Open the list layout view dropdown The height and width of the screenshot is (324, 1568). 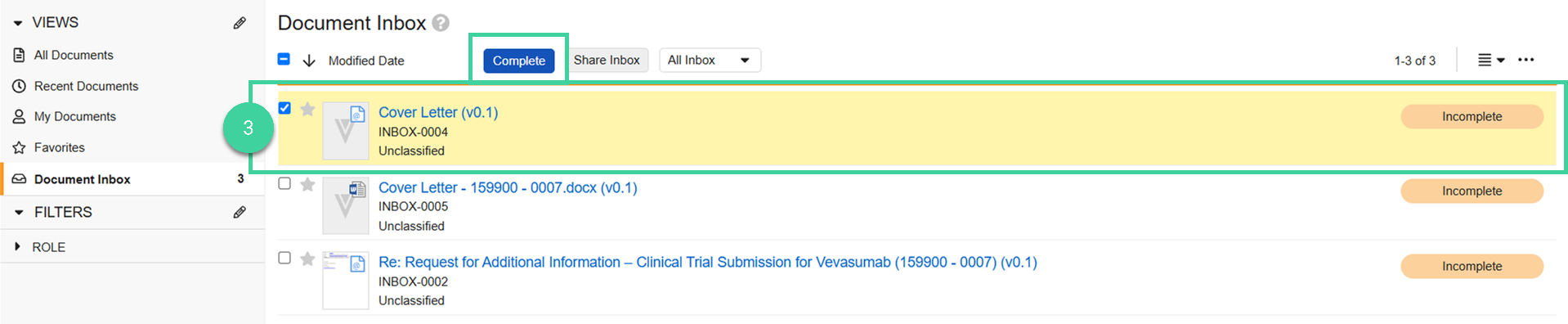coord(1491,60)
